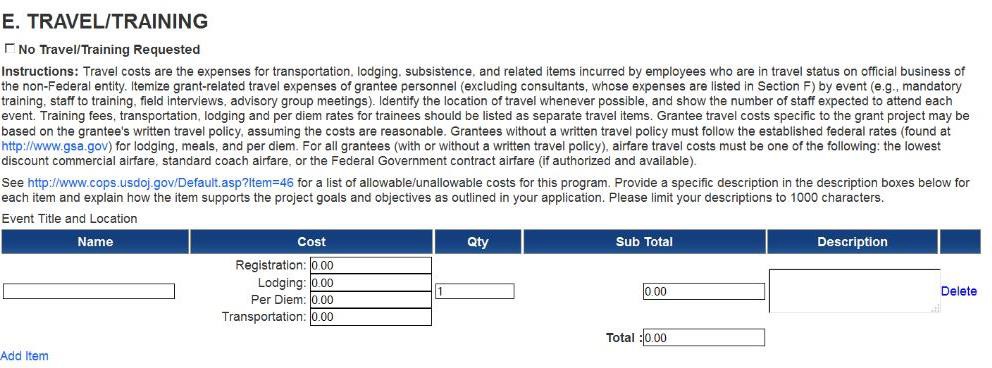Click the Qty input field
992x368 pixels.
click(x=474, y=291)
